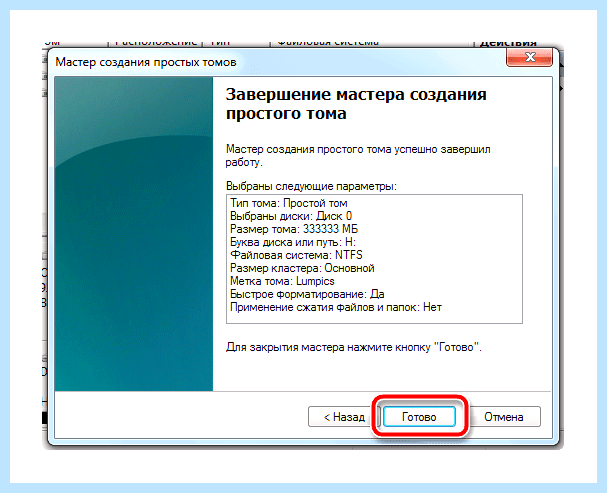Go back with the Назад button
This screenshot has height=493, width=607.
[x=344, y=417]
